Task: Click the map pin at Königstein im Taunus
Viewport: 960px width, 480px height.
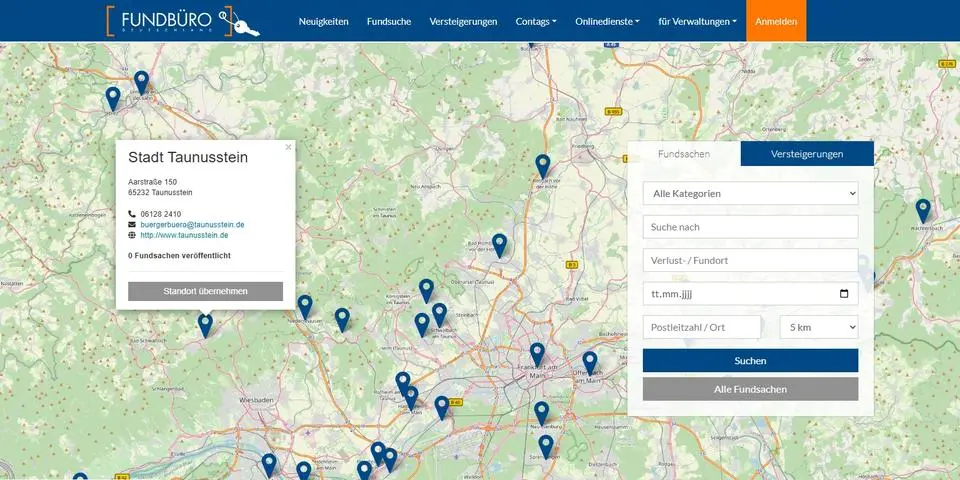Action: click(426, 290)
